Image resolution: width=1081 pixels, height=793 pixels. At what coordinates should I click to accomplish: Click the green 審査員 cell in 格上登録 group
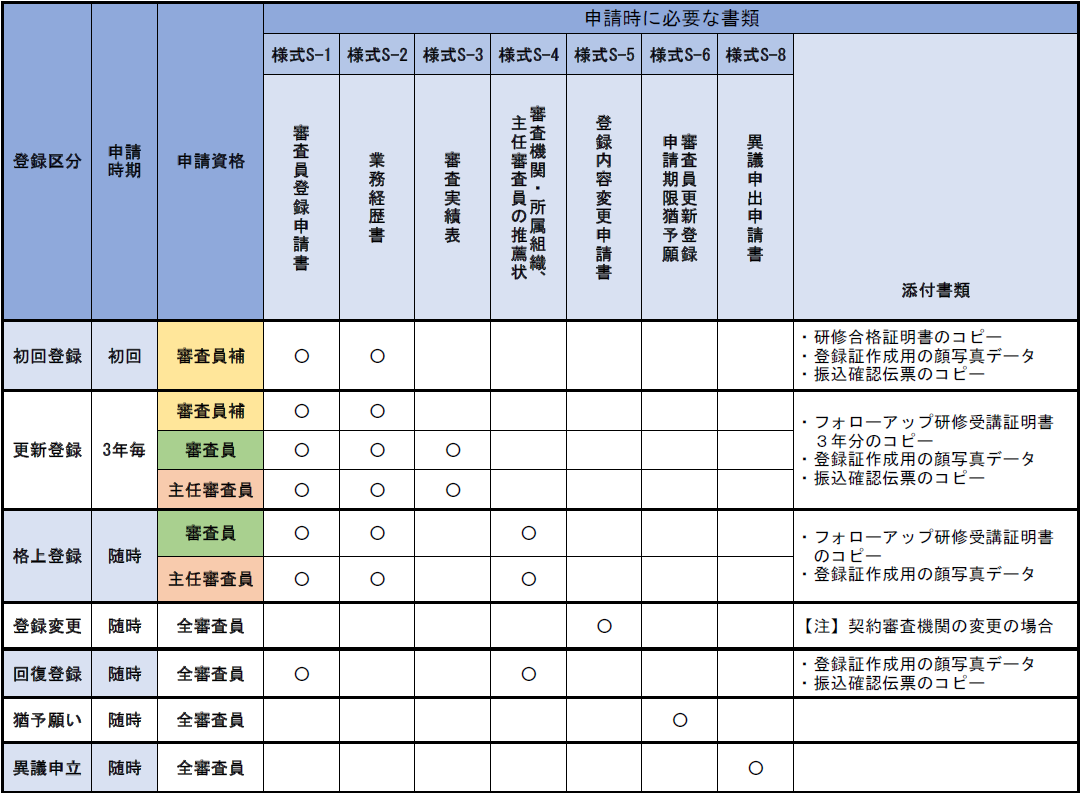(210, 533)
